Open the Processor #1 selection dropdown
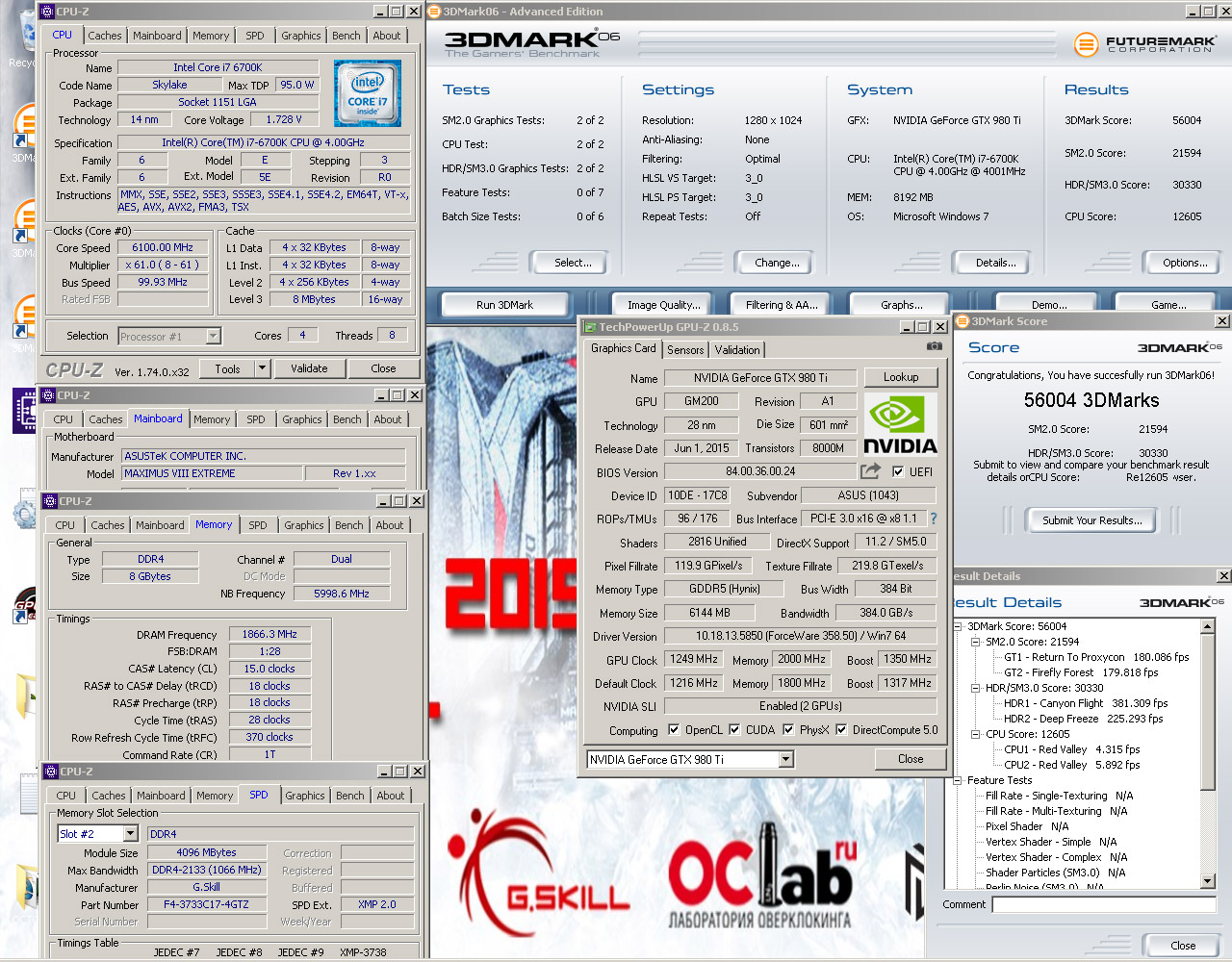This screenshot has width=1232, height=962. pyautogui.click(x=214, y=336)
